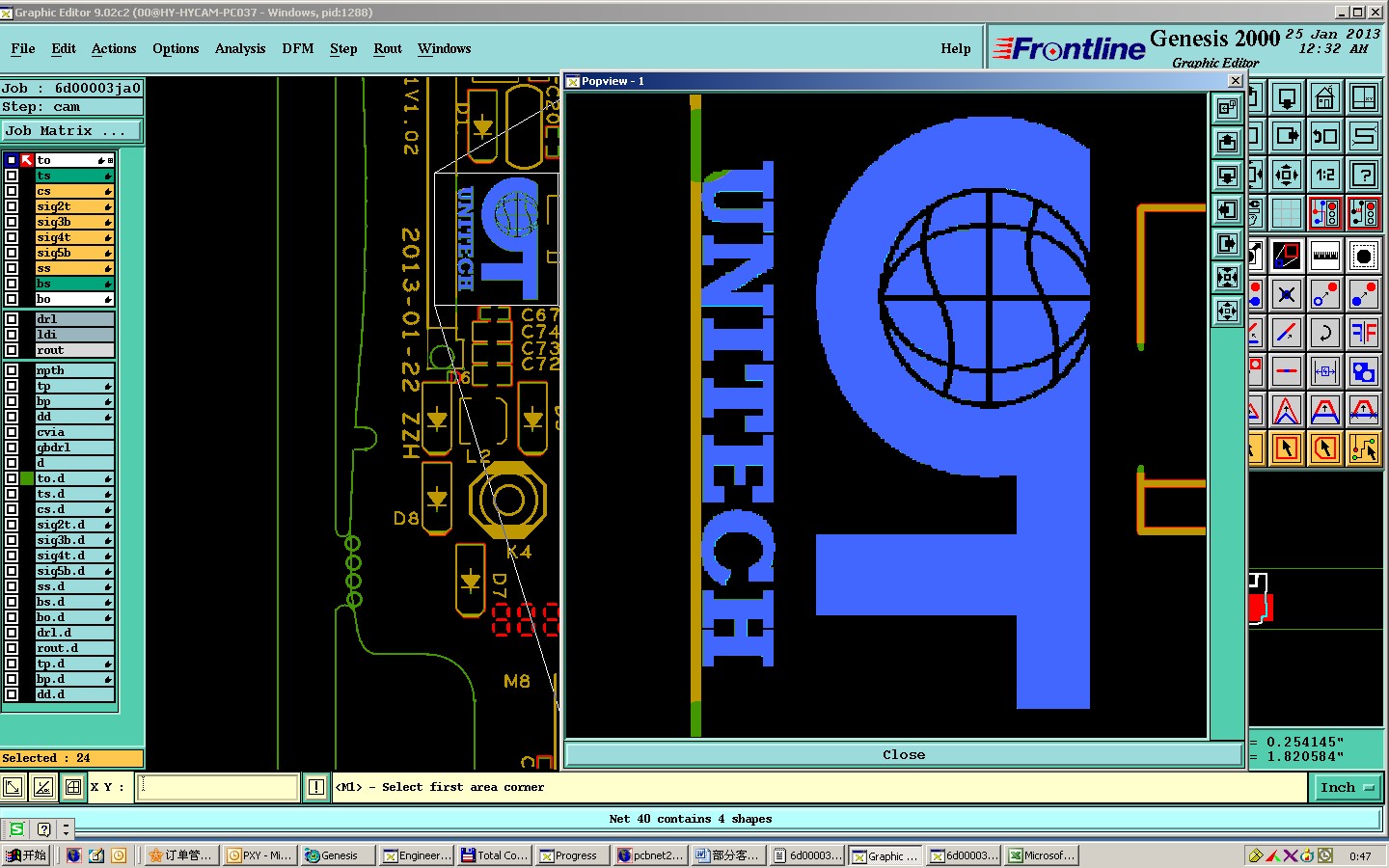This screenshot has height=868, width=1389.
Task: Click the Progress taskbar button
Action: 573,855
